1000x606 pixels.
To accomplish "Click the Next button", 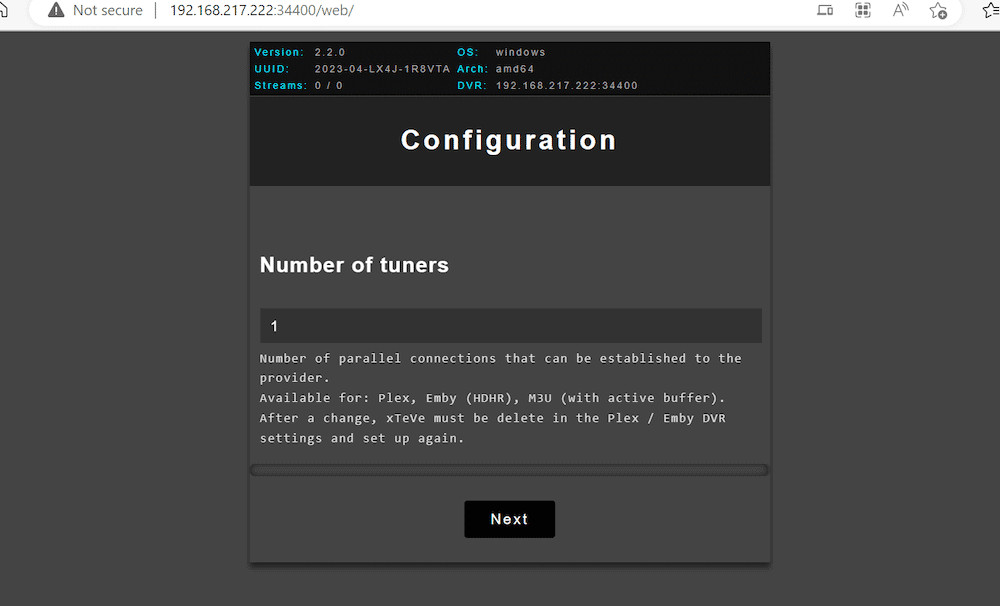I will coord(509,519).
